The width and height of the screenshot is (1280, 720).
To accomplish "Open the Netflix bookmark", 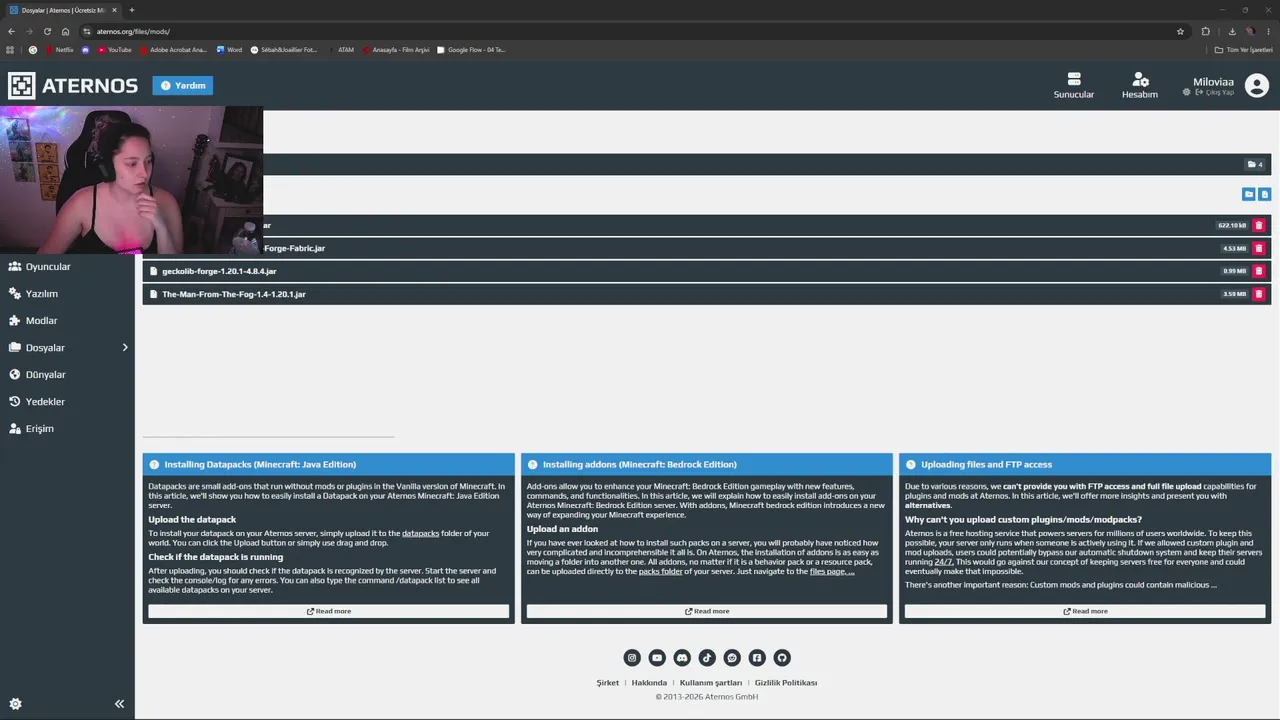I will (59, 50).
